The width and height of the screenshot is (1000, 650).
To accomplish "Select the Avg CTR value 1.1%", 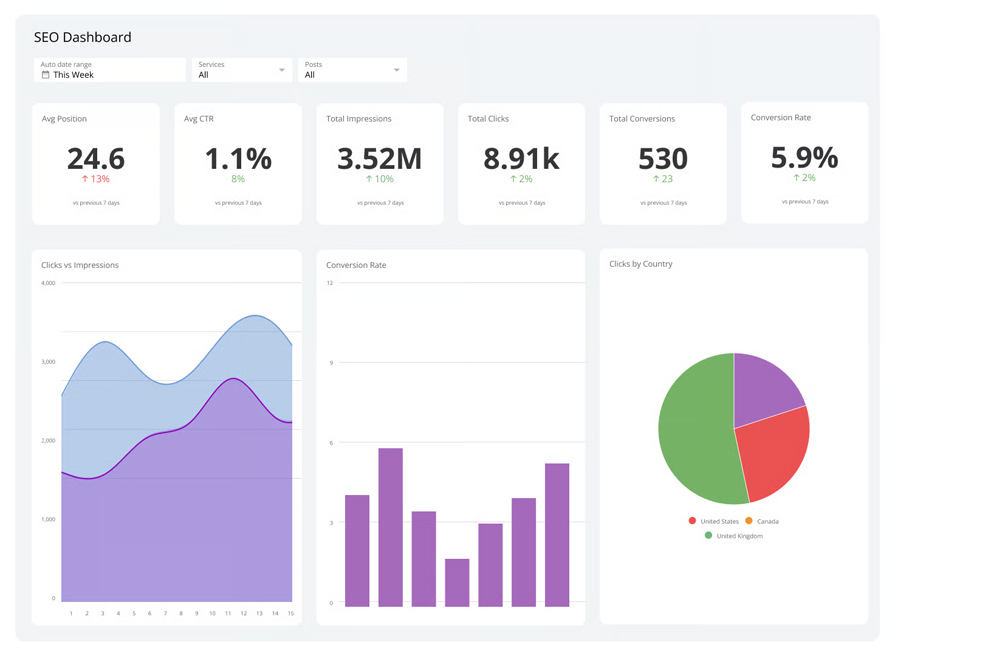I will pyautogui.click(x=238, y=158).
